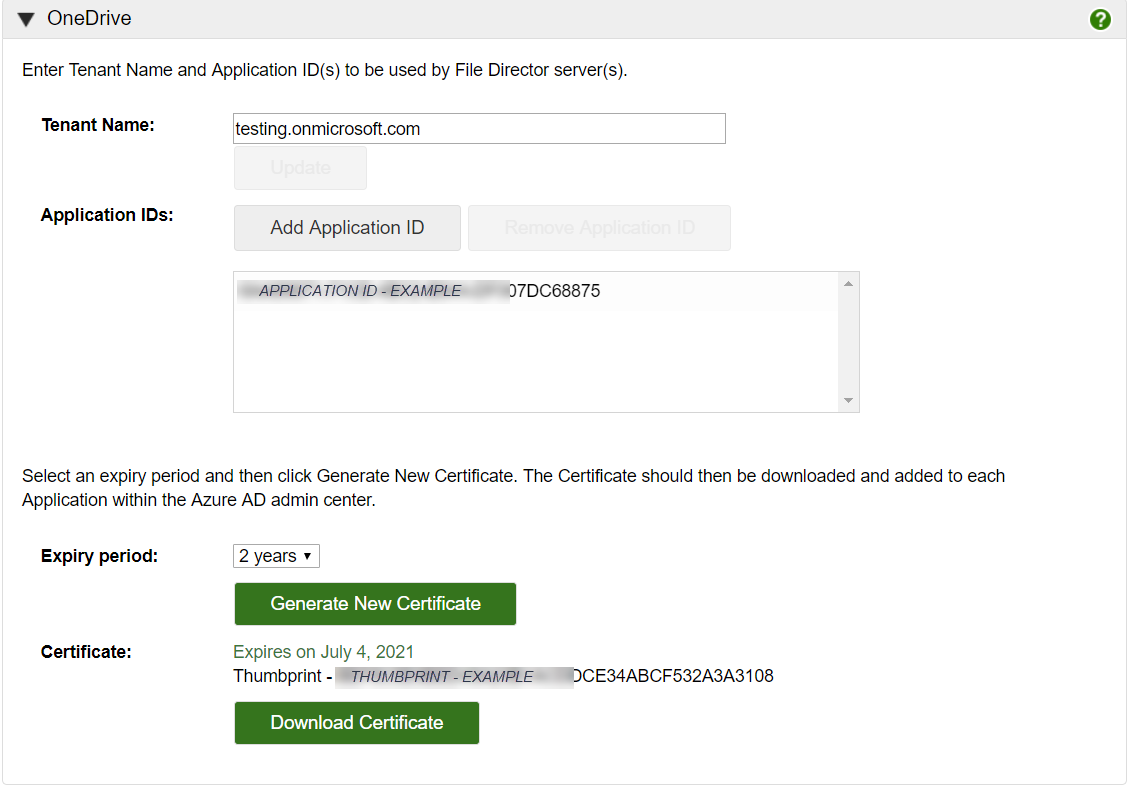Open the green help question mark icon

(1100, 19)
